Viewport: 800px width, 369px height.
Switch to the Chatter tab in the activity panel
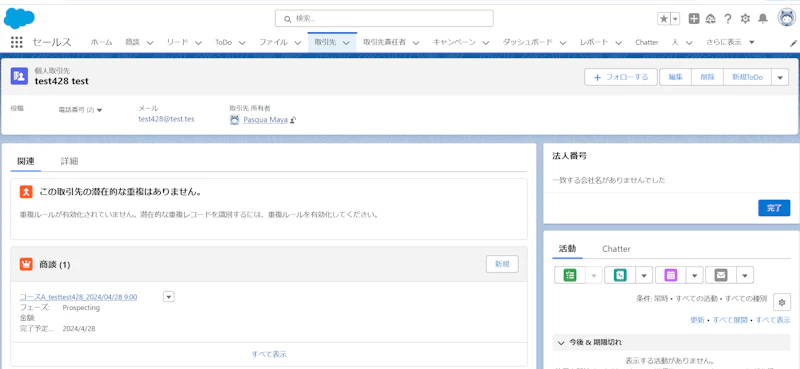(x=616, y=249)
